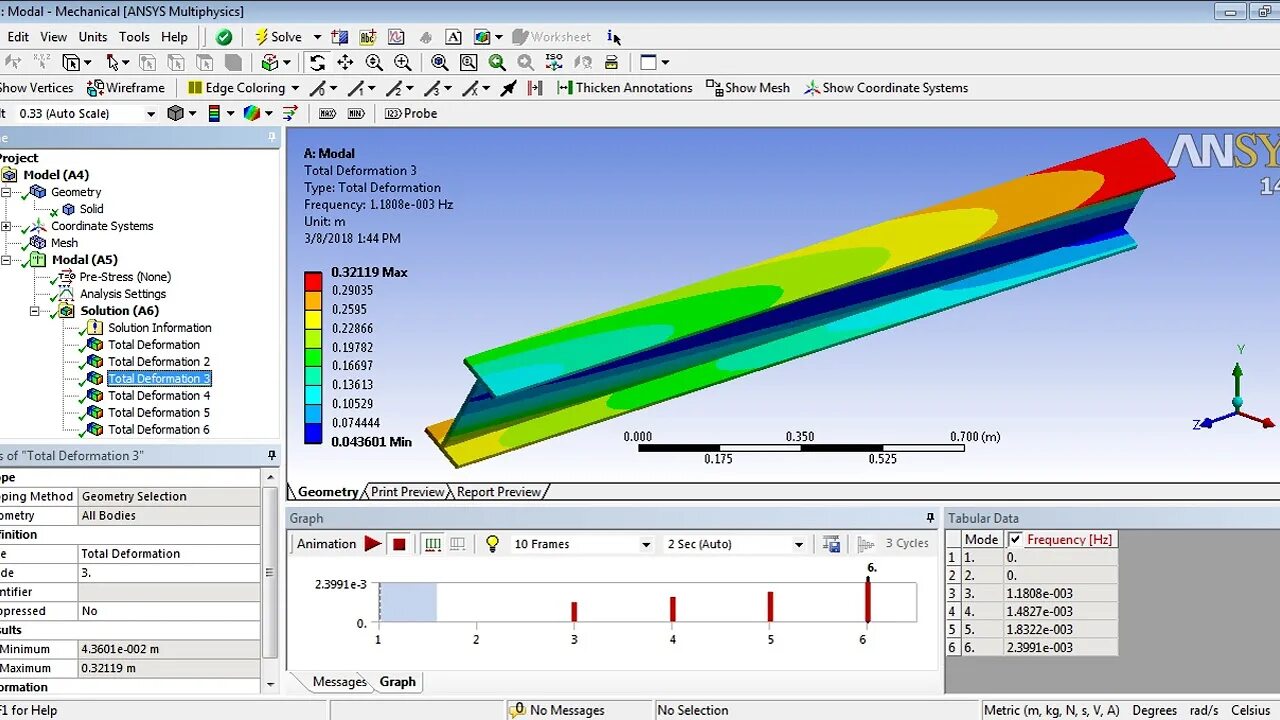Viewport: 1280px width, 720px height.
Task: Select the Box Zoom tool icon
Action: pyautogui.click(x=403, y=62)
